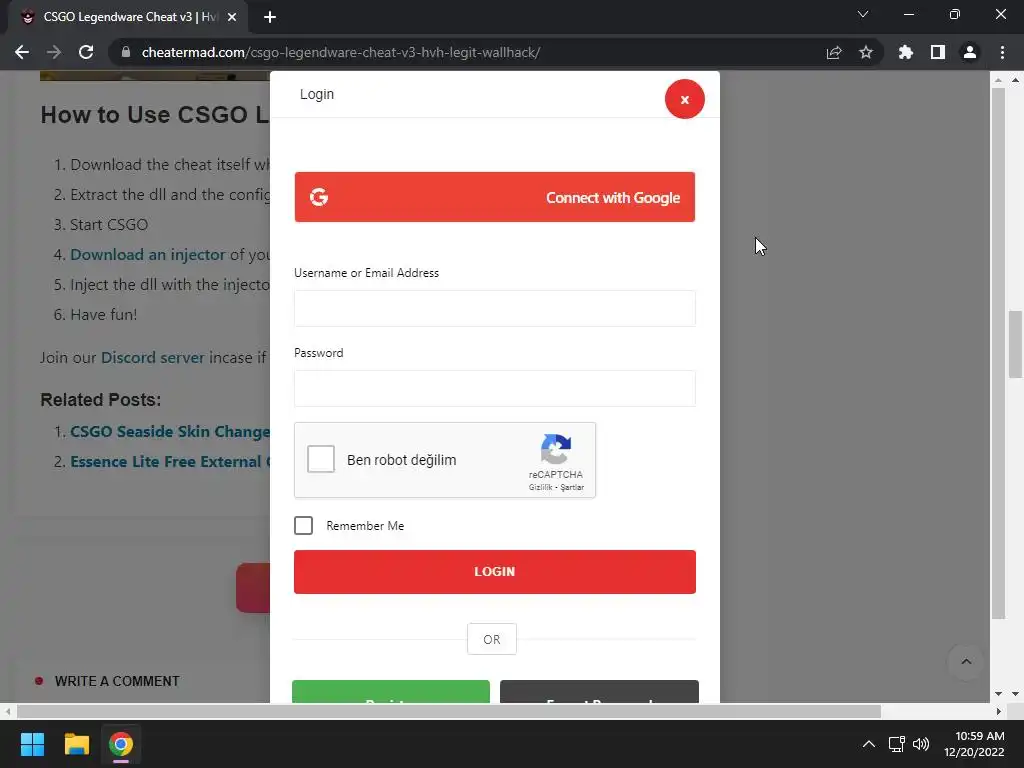Open the side panel icon
1024x768 pixels.
point(938,52)
